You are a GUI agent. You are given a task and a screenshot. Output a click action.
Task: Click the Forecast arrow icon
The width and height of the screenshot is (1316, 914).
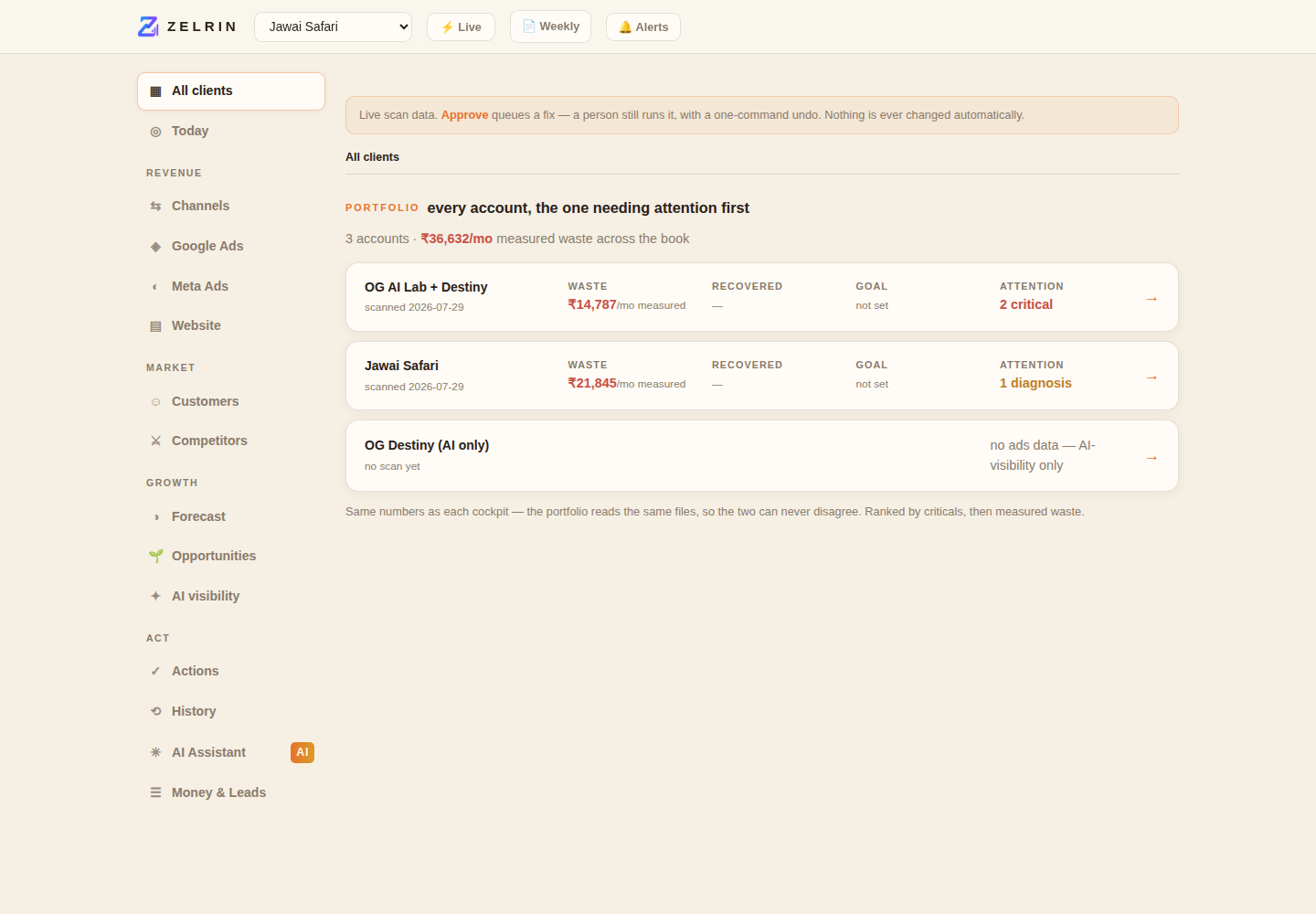[155, 516]
